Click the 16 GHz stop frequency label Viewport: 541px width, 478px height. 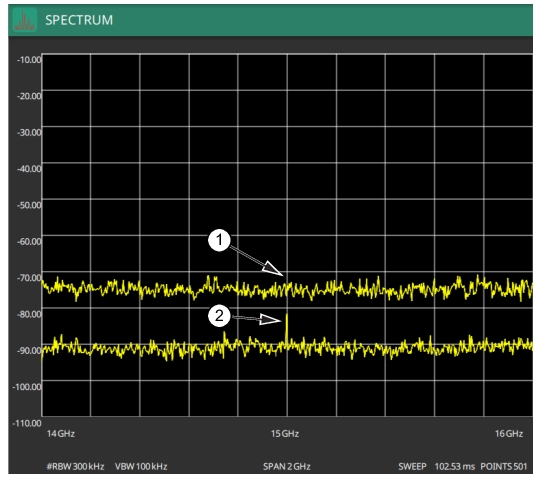(x=509, y=434)
